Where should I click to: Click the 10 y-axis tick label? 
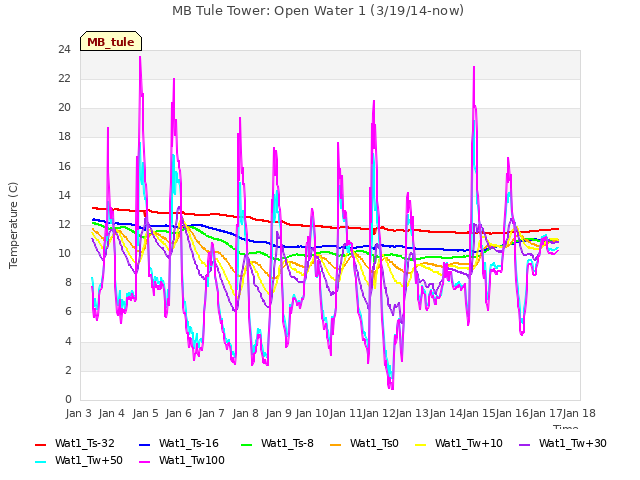pos(64,254)
